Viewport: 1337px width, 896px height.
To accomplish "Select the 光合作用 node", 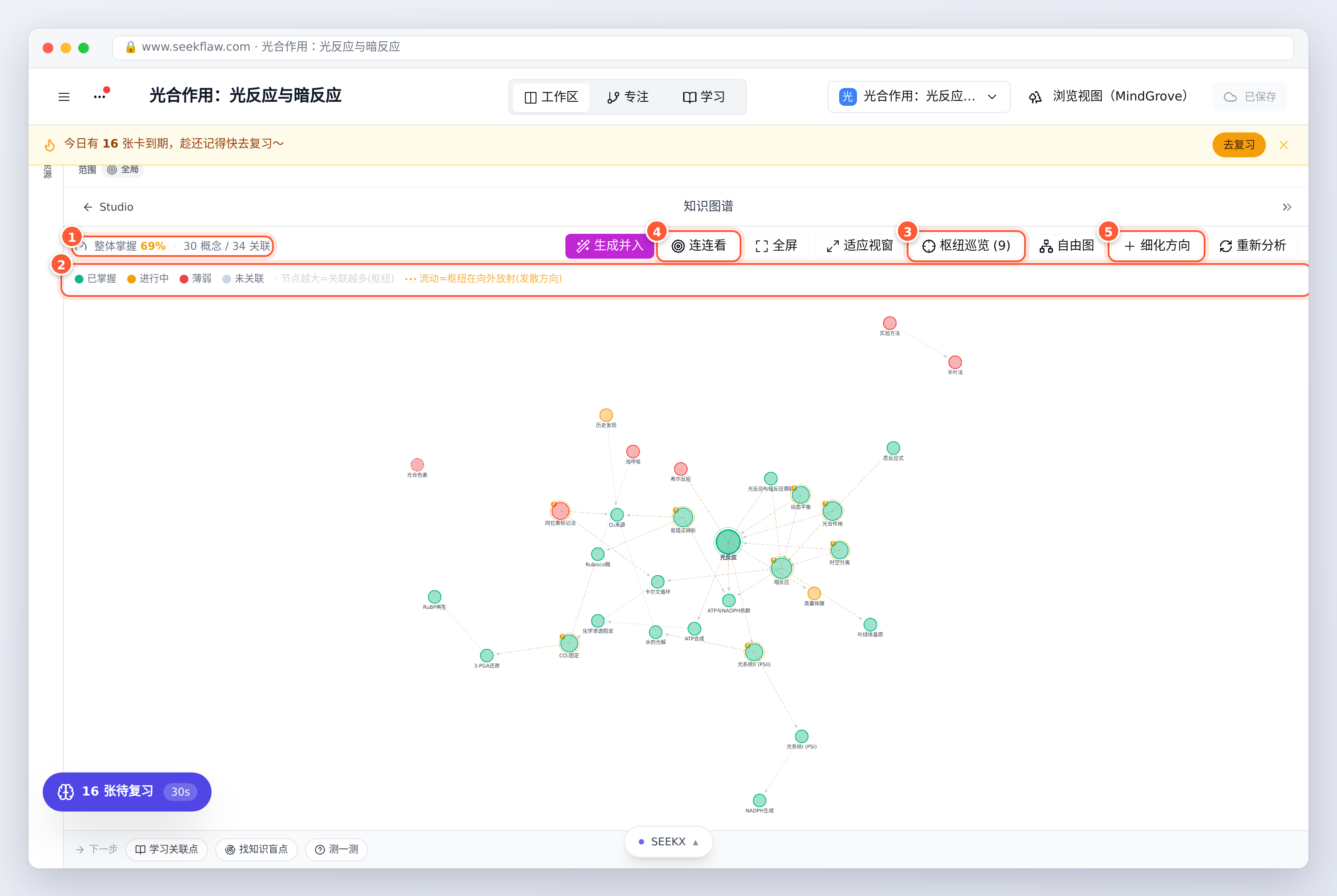I will [x=832, y=511].
